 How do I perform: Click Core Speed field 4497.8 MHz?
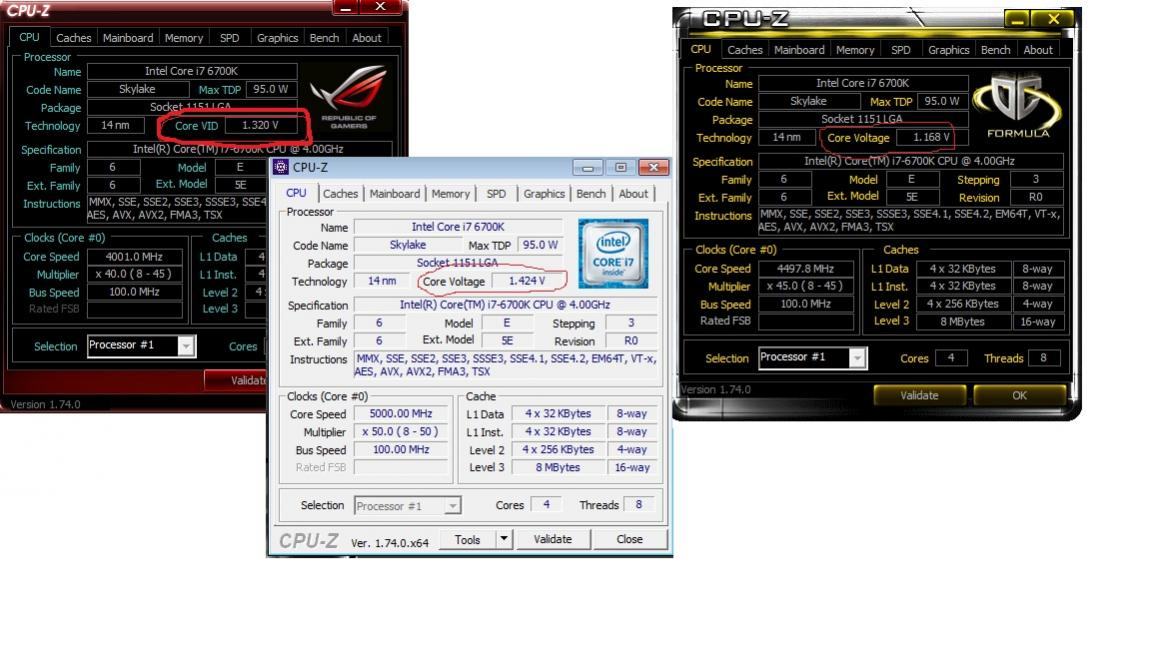pyautogui.click(x=805, y=269)
